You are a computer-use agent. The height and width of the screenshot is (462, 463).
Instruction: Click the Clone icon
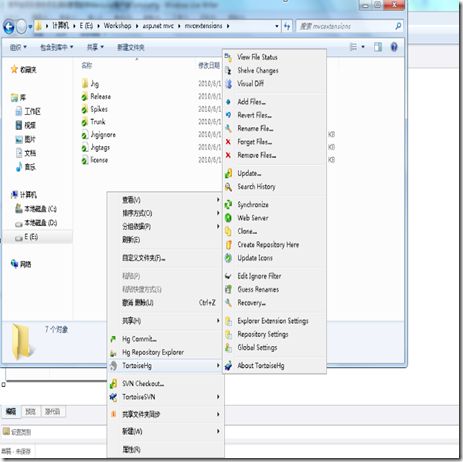[228, 231]
